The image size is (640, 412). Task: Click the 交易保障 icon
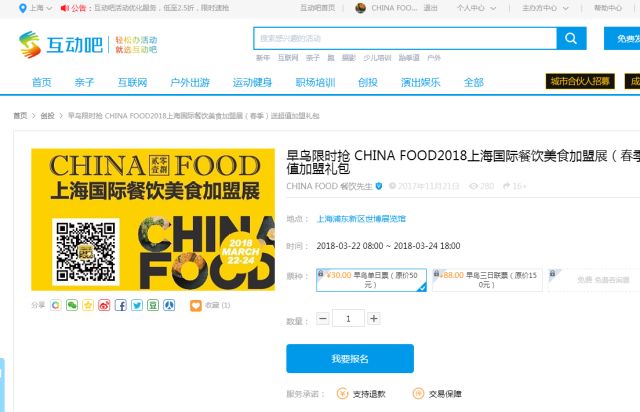tap(418, 394)
